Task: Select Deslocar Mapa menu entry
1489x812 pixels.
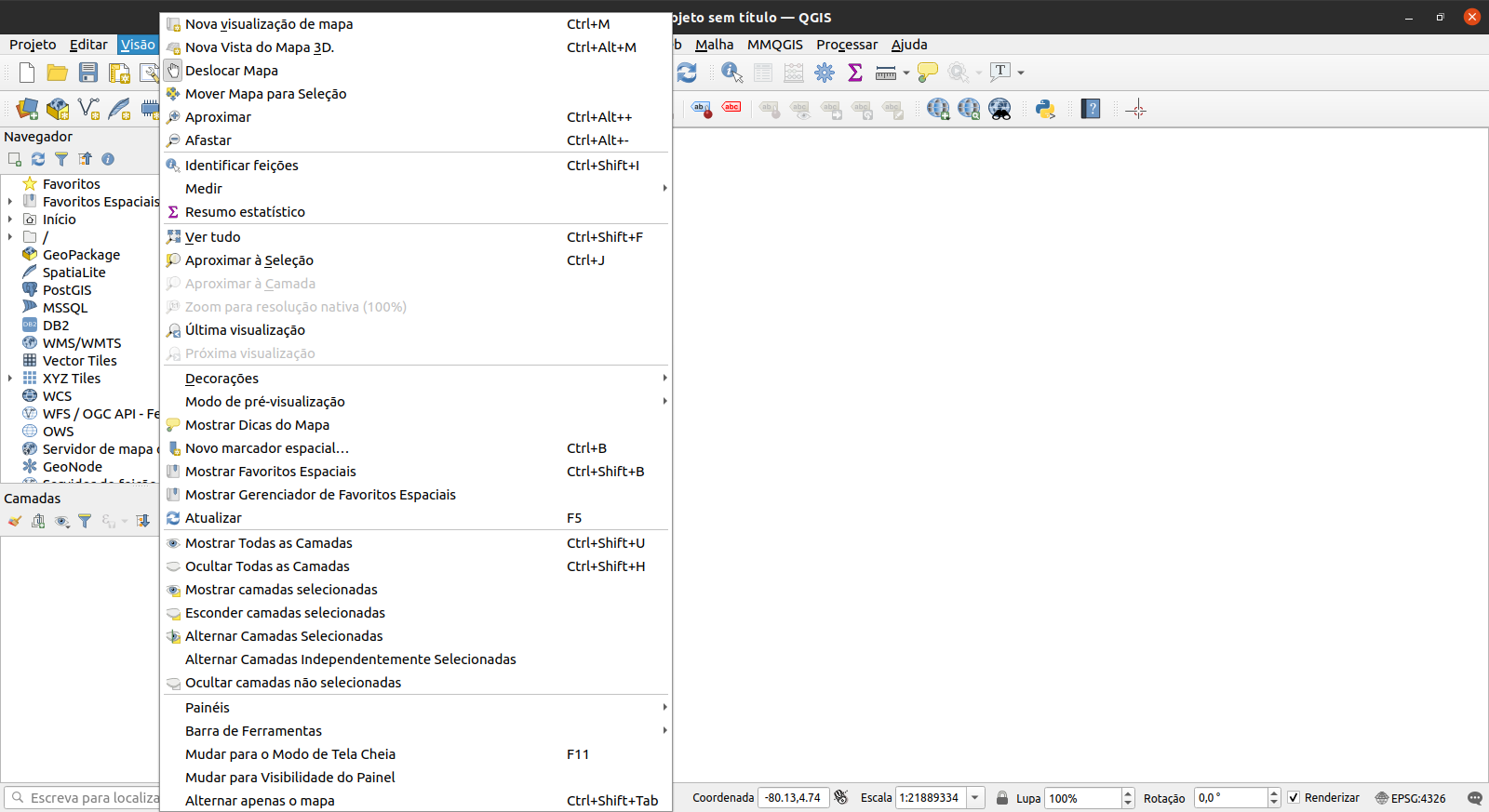Action: (x=416, y=71)
